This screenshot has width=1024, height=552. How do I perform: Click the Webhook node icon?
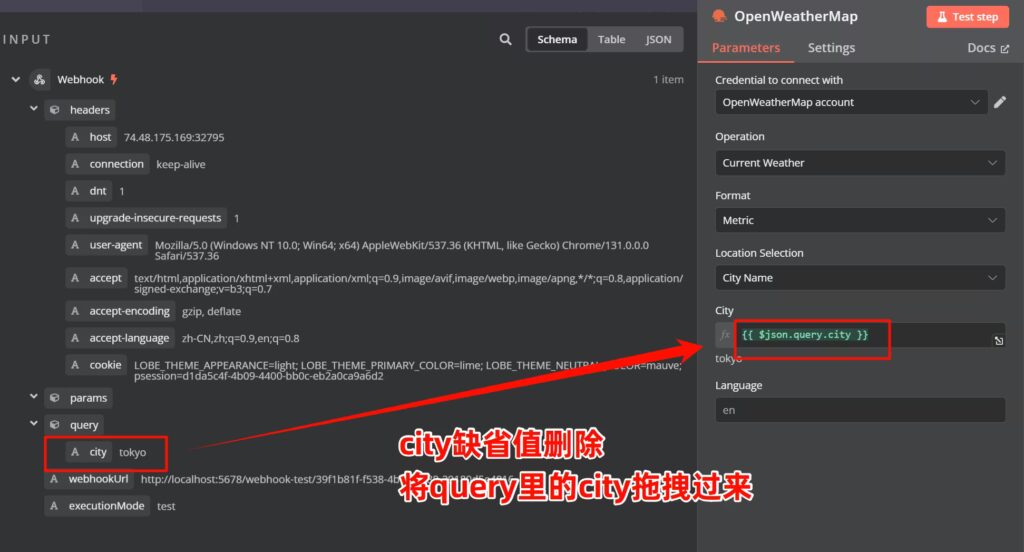[x=40, y=80]
